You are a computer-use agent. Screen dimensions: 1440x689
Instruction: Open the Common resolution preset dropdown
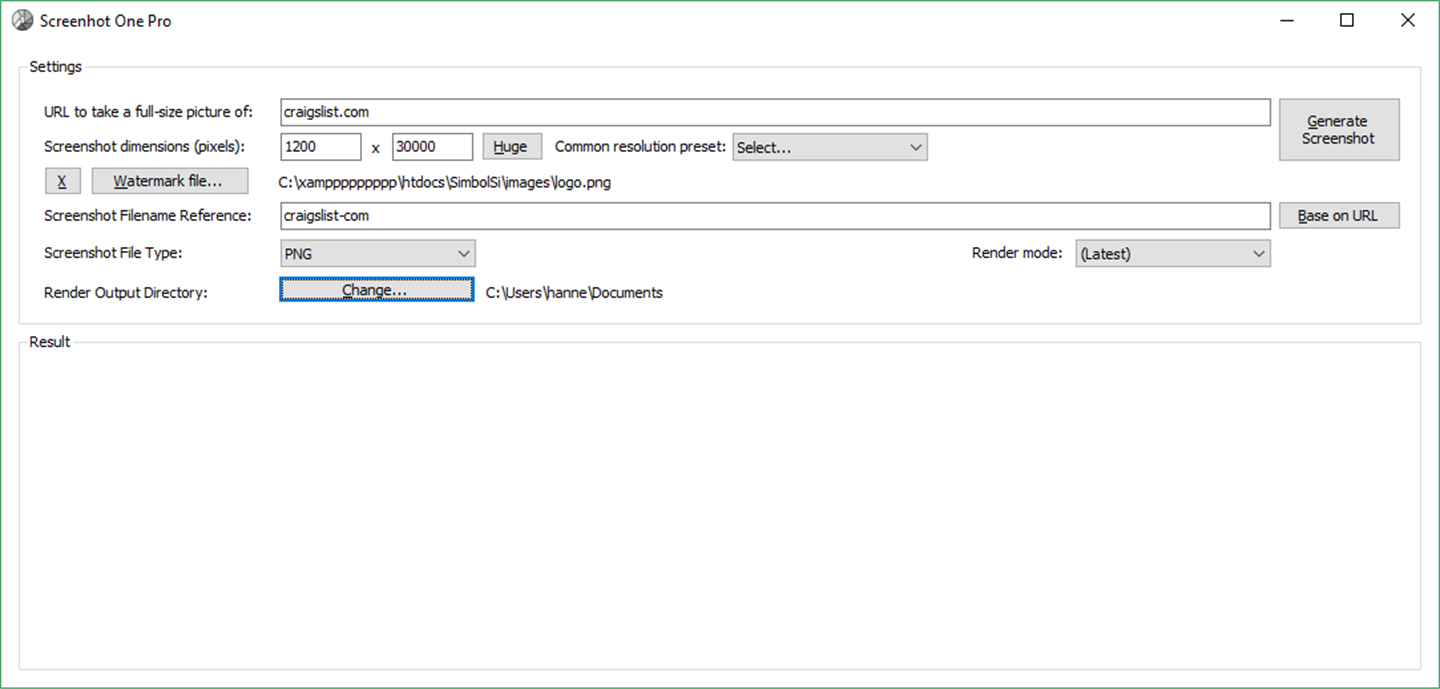830,148
